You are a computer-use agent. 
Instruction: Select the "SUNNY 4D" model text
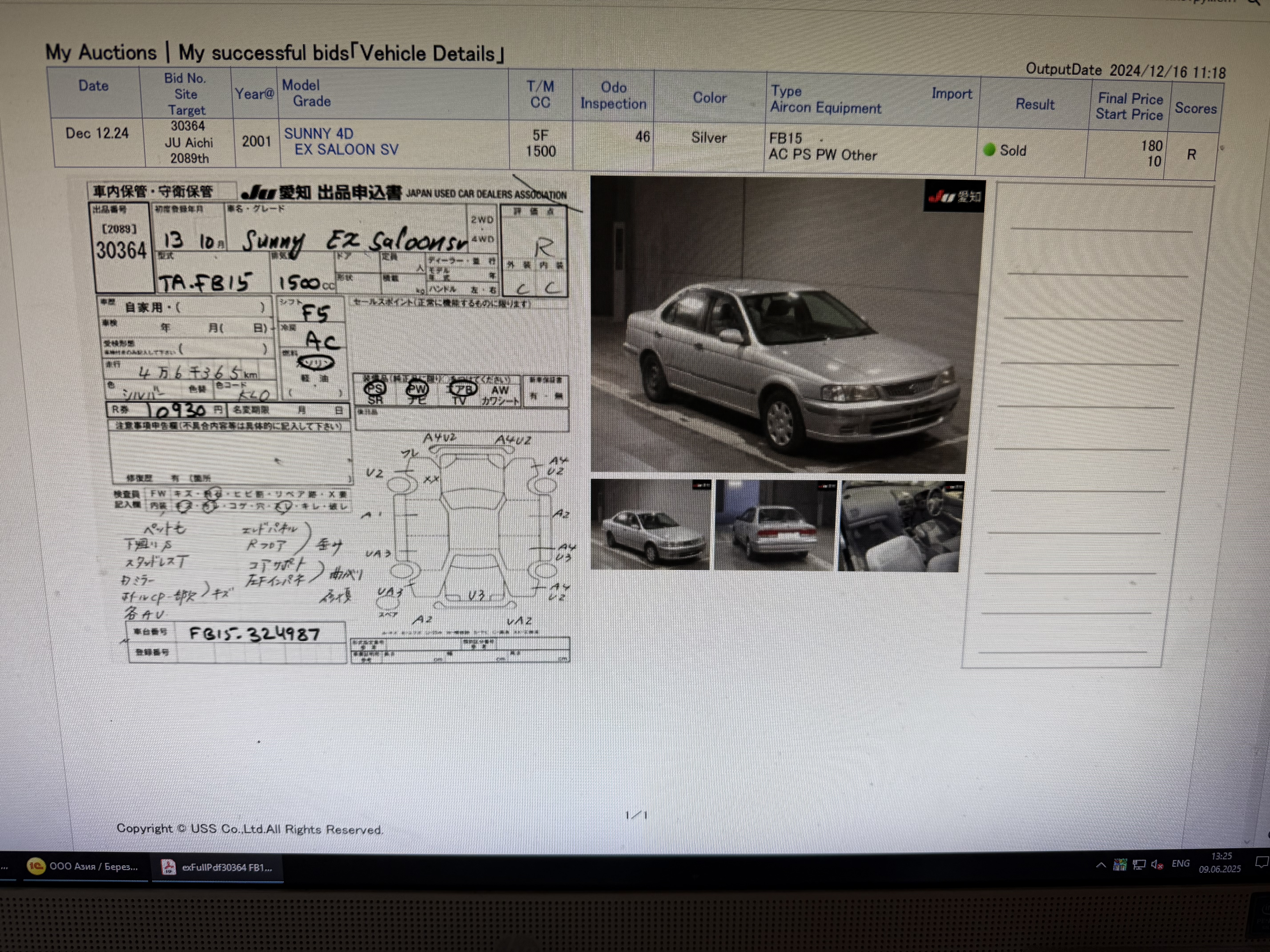tap(319, 134)
